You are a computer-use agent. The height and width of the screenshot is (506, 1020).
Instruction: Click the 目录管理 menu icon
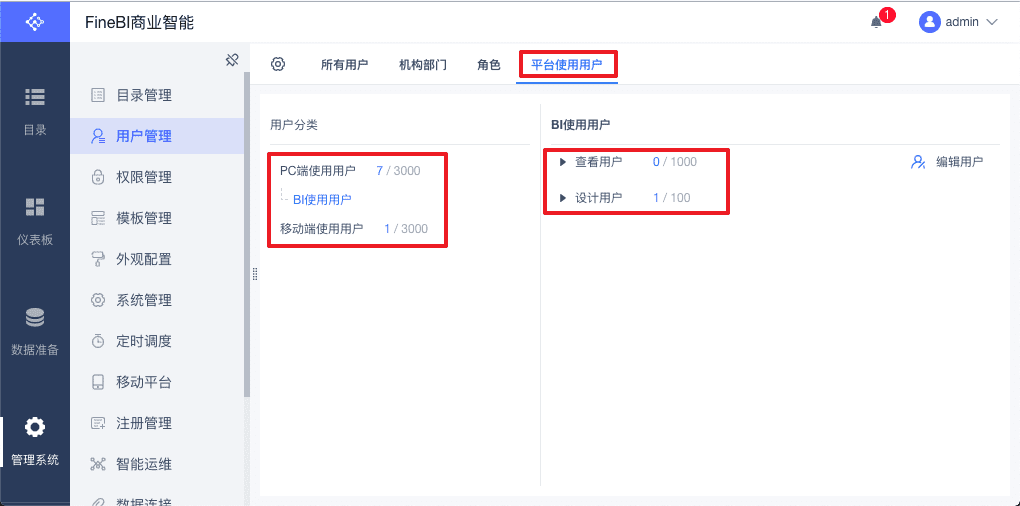click(98, 96)
